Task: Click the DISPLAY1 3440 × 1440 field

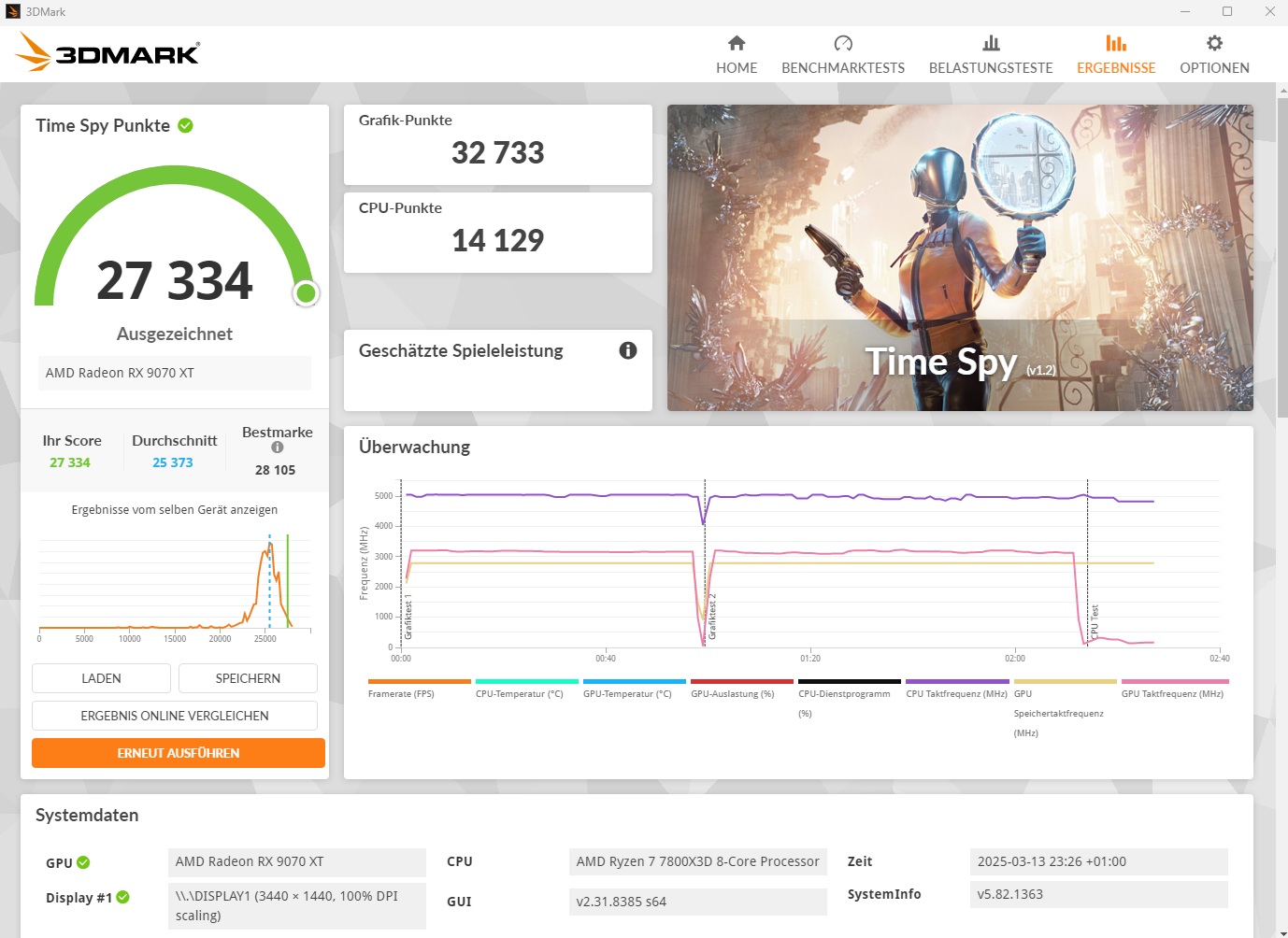Action: (297, 906)
